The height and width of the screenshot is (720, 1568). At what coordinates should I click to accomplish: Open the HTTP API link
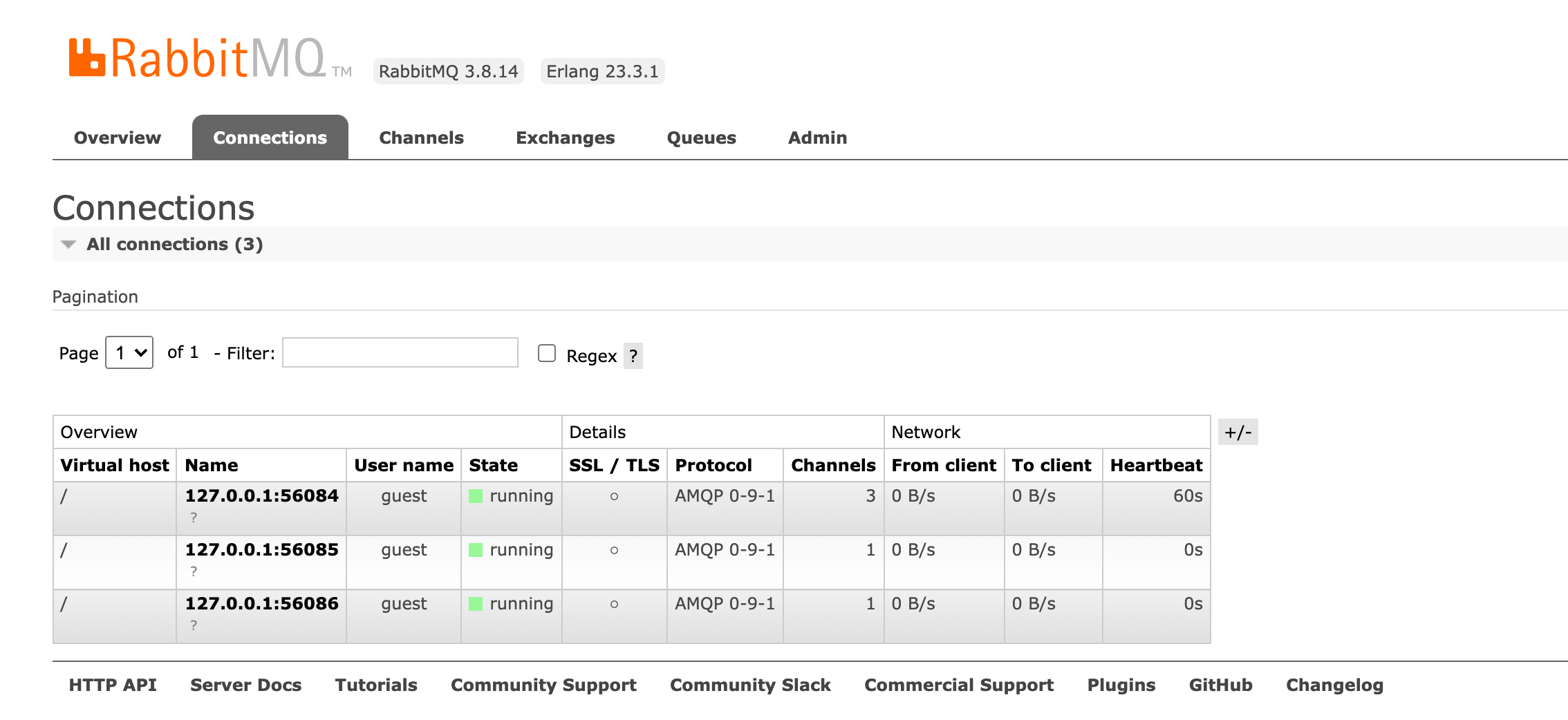[112, 685]
